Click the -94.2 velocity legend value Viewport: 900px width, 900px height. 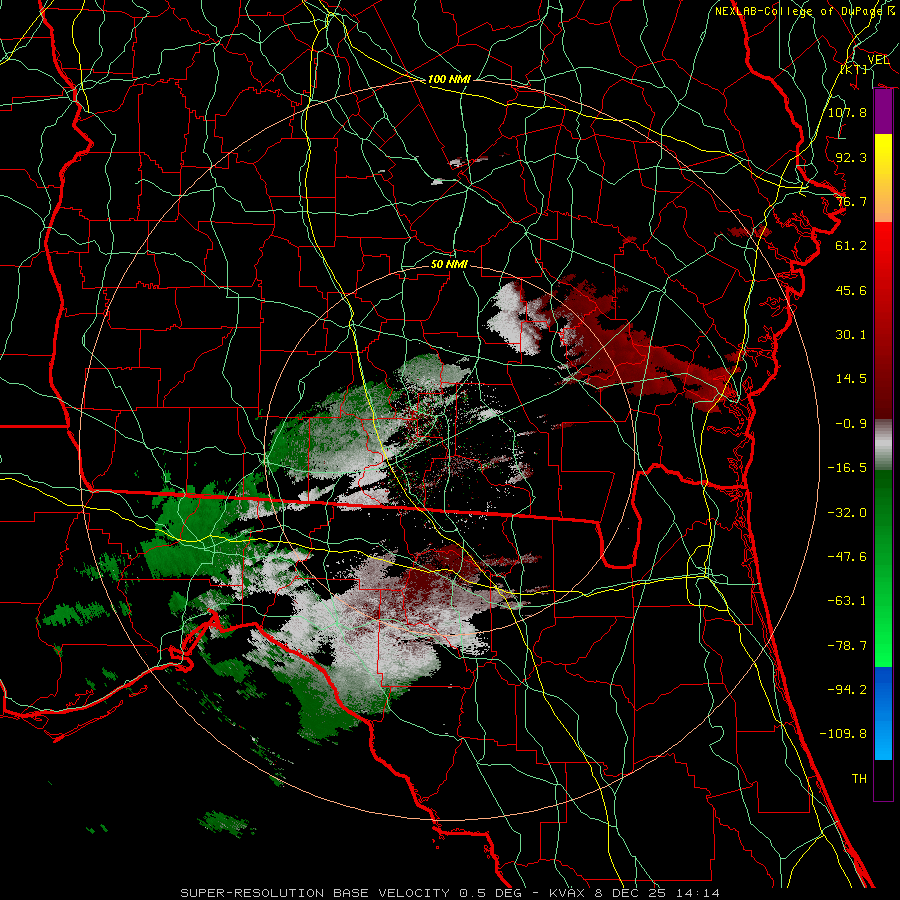tap(847, 690)
